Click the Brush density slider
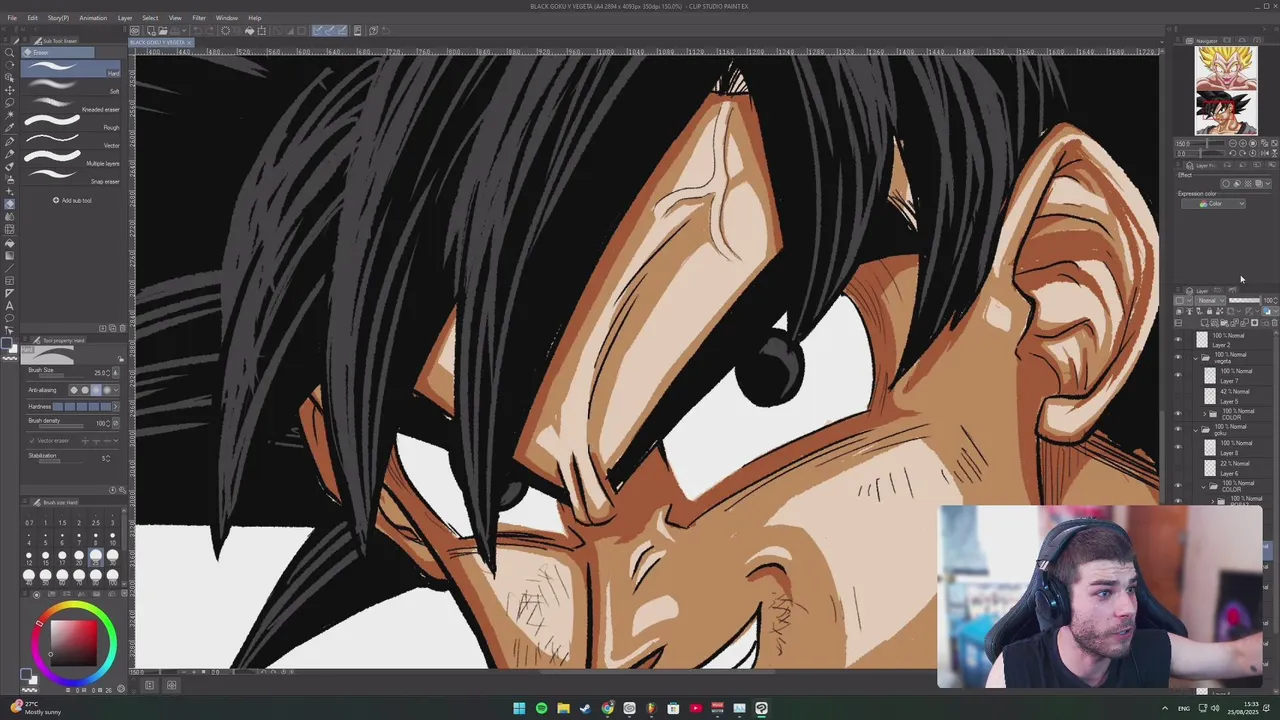 click(x=61, y=426)
